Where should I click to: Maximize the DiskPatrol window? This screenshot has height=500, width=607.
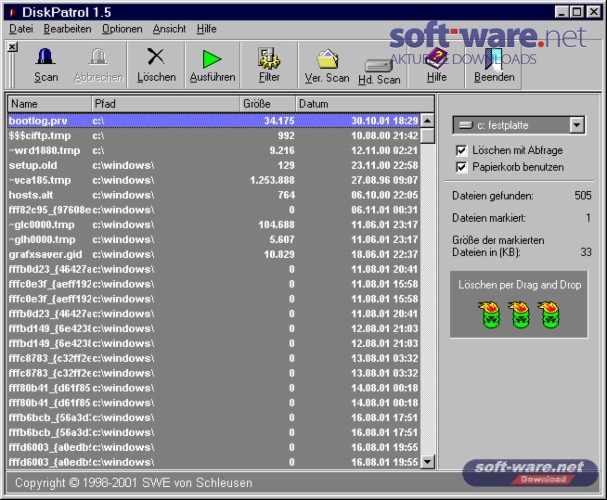coord(576,12)
